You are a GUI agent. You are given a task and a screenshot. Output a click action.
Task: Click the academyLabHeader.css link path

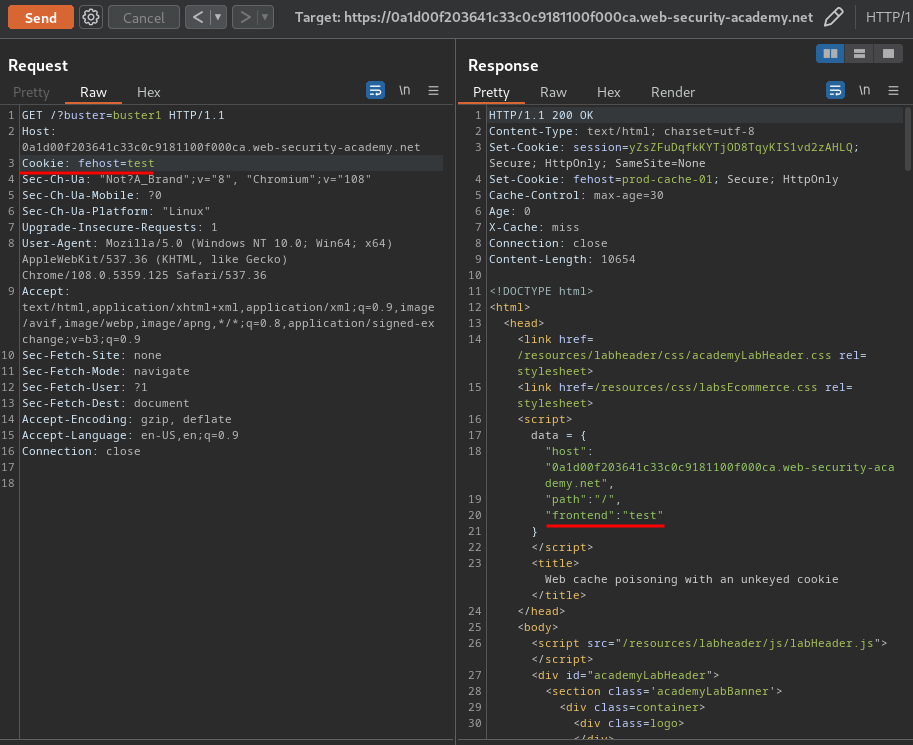tap(674, 355)
